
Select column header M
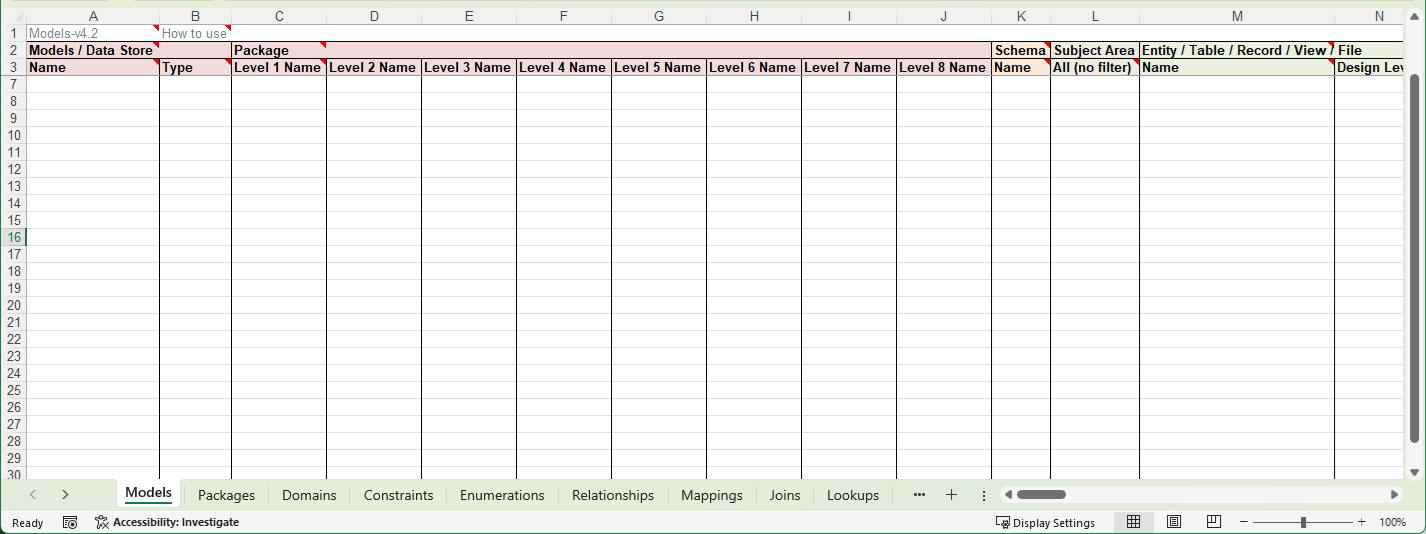[x=1236, y=16]
